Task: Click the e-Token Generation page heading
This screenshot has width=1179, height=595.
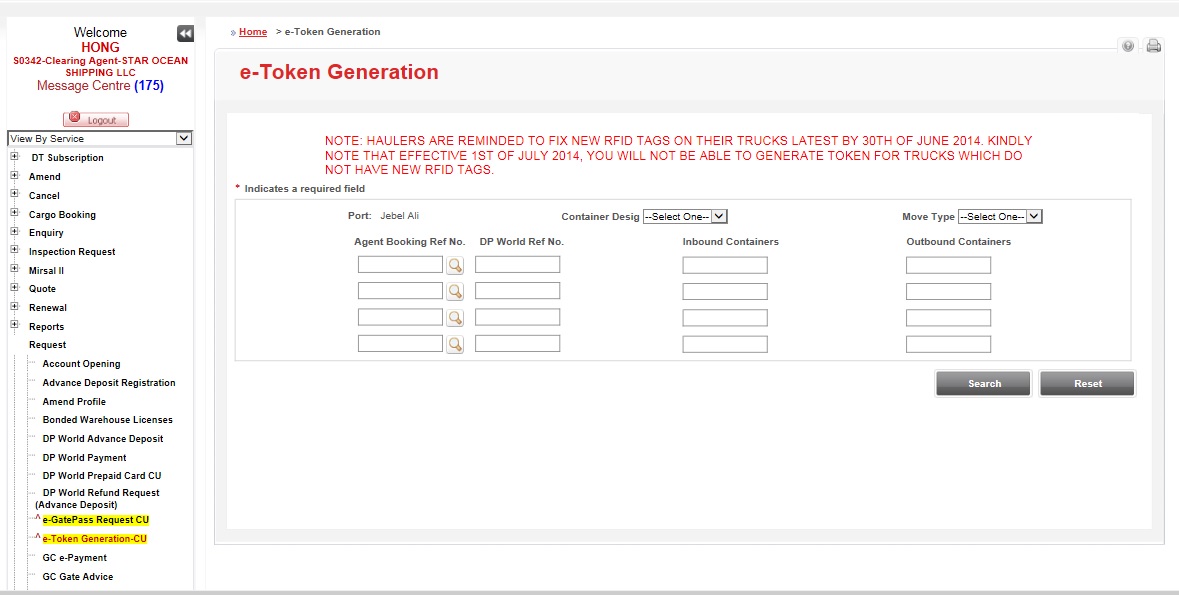Action: (x=339, y=72)
